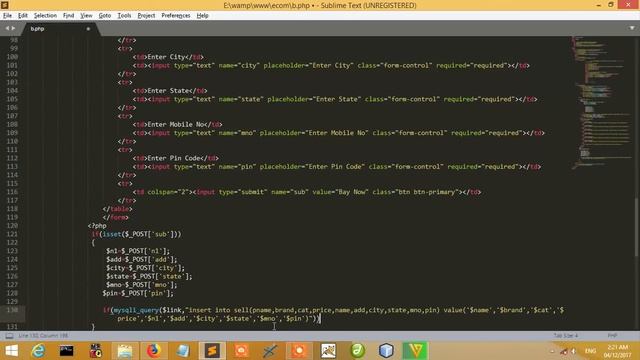Open the File menu
Screen dimensions: 640x360
click(x=7, y=16)
